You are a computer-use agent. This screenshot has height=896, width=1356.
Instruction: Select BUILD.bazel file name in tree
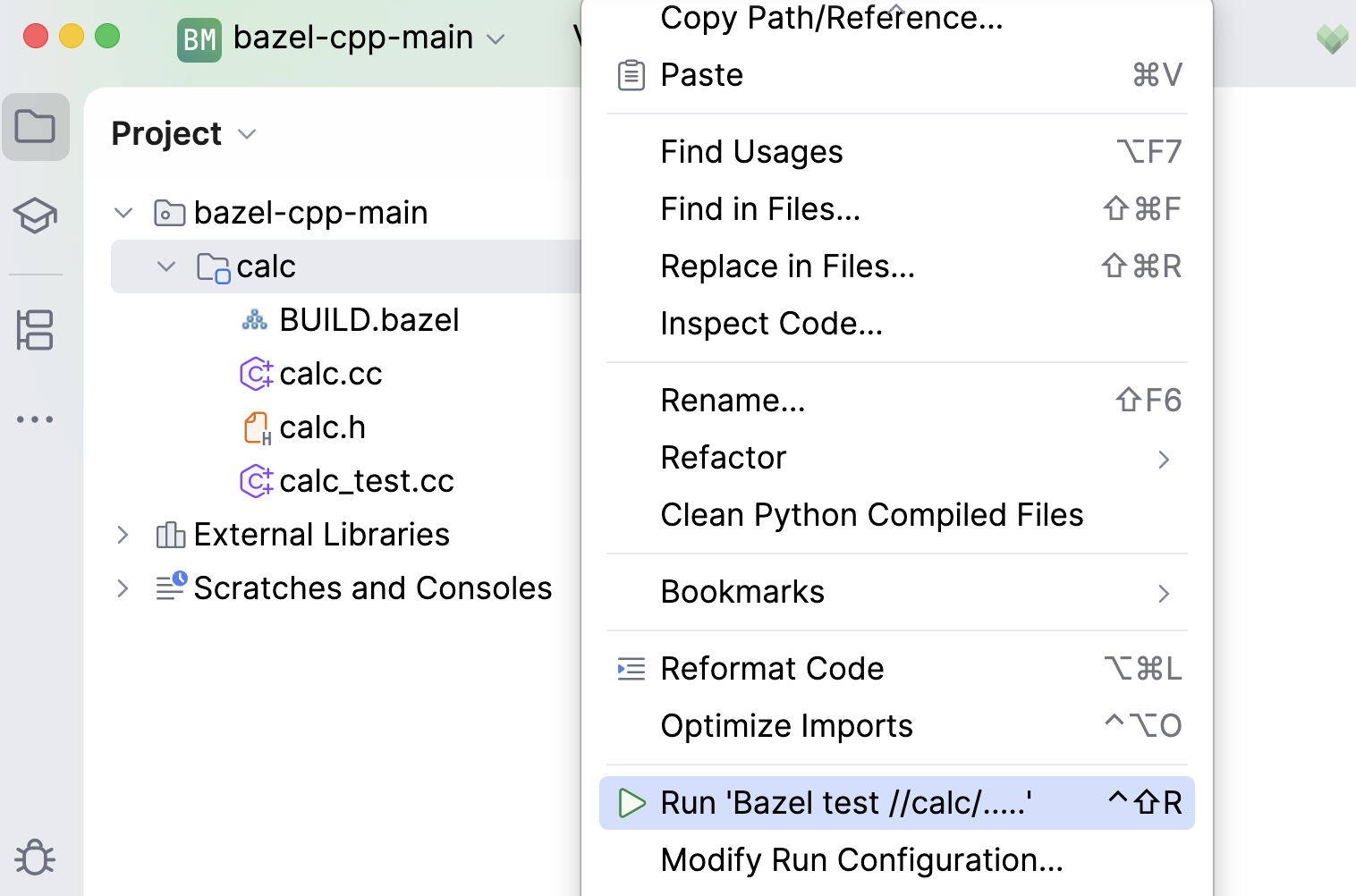coord(369,320)
